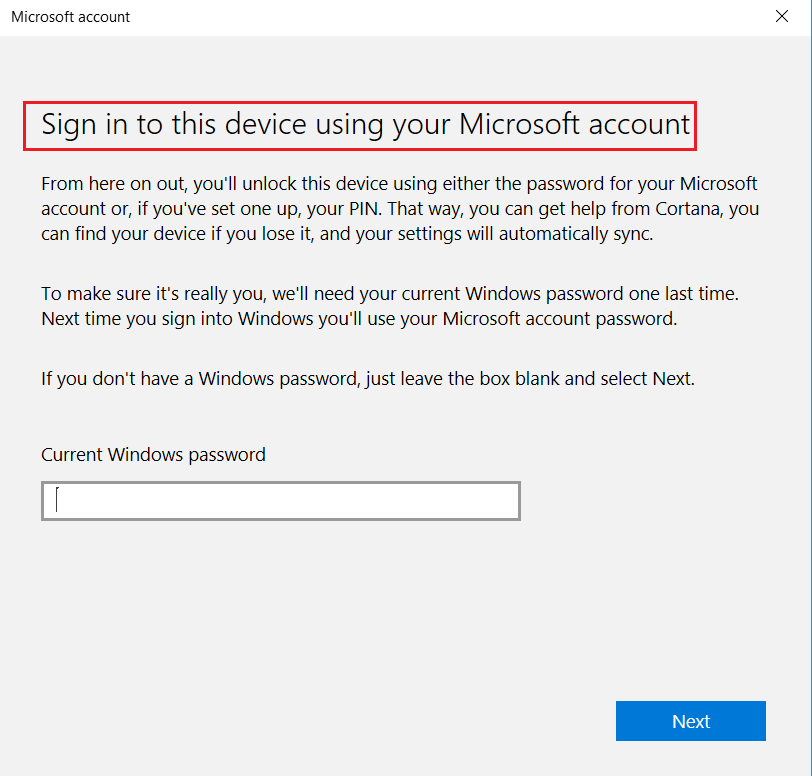Viewport: 812px width, 776px height.
Task: Click the "Current Windows password" field label
Action: tap(153, 455)
